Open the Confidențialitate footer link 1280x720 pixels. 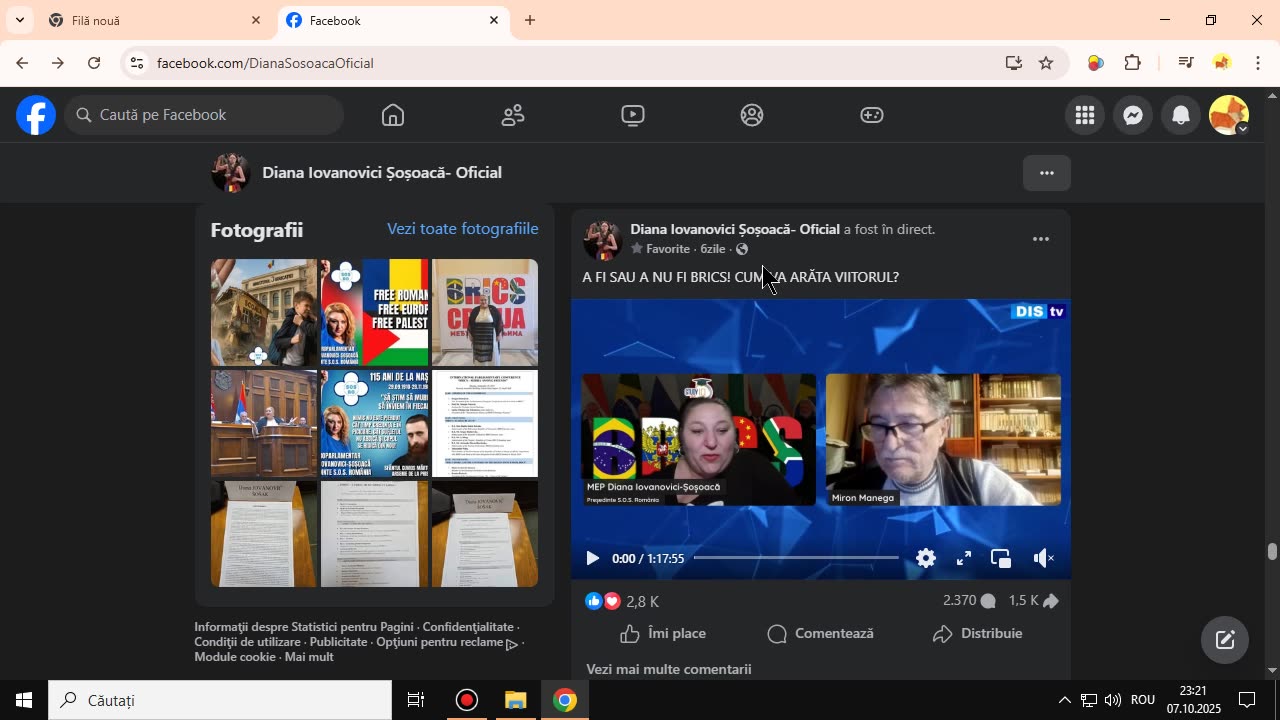[468, 627]
